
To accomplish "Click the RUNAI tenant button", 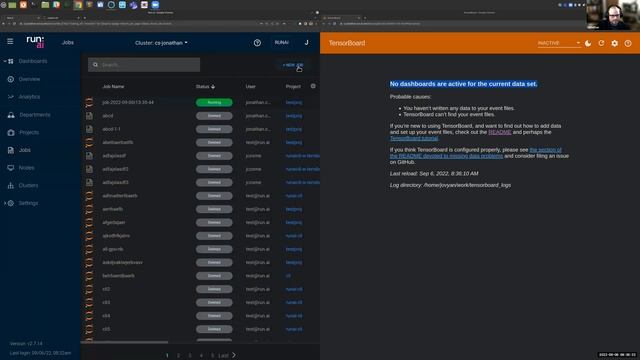I will 282,42.
